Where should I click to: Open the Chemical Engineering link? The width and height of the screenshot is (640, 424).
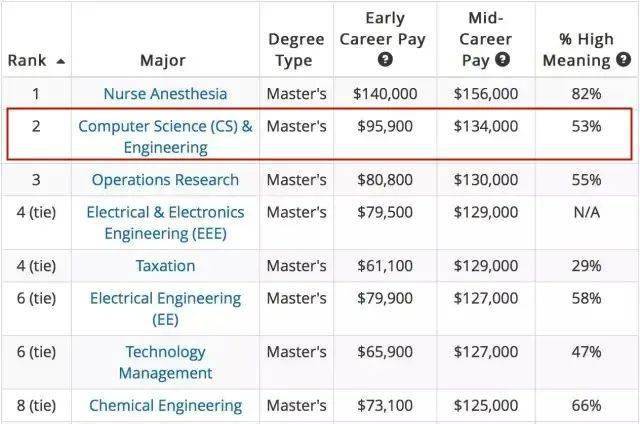coord(165,406)
